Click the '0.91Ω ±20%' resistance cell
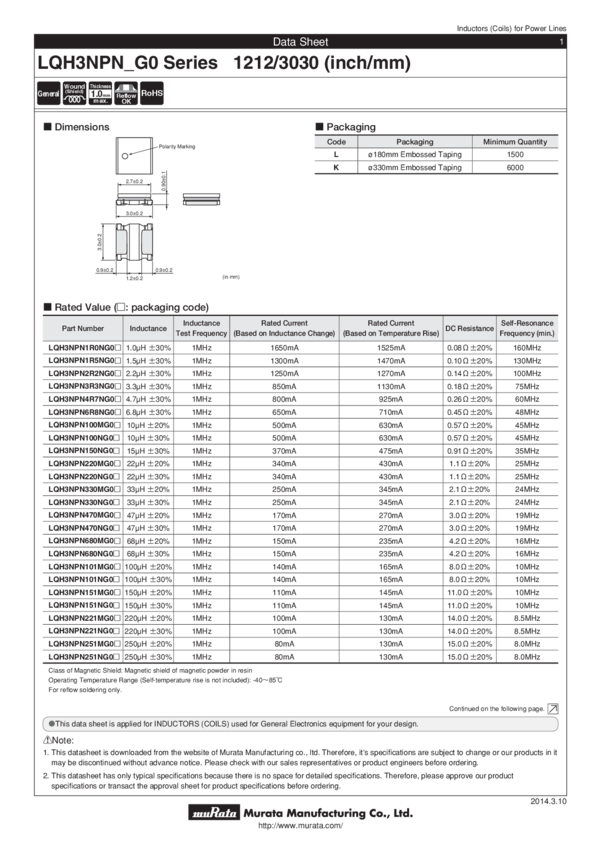 tap(469, 450)
